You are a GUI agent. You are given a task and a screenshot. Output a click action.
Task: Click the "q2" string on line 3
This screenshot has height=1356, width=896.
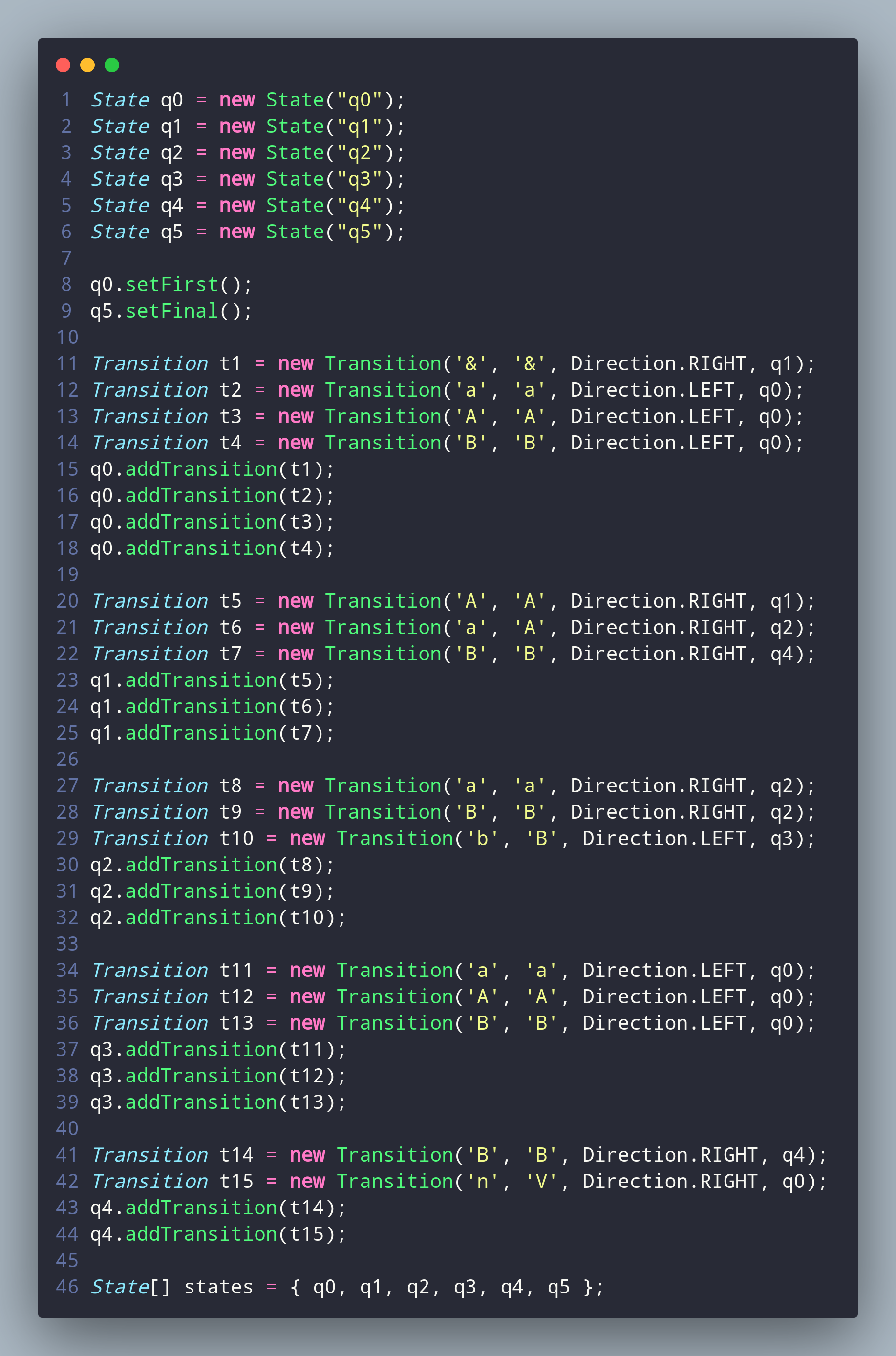coord(360,152)
